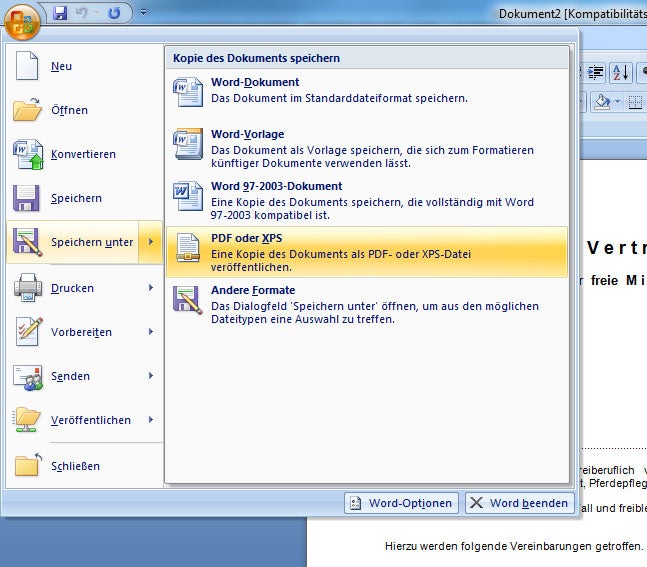The width and height of the screenshot is (647, 567).
Task: Click the sort A-Z icon in the ribbon
Action: click(x=621, y=73)
